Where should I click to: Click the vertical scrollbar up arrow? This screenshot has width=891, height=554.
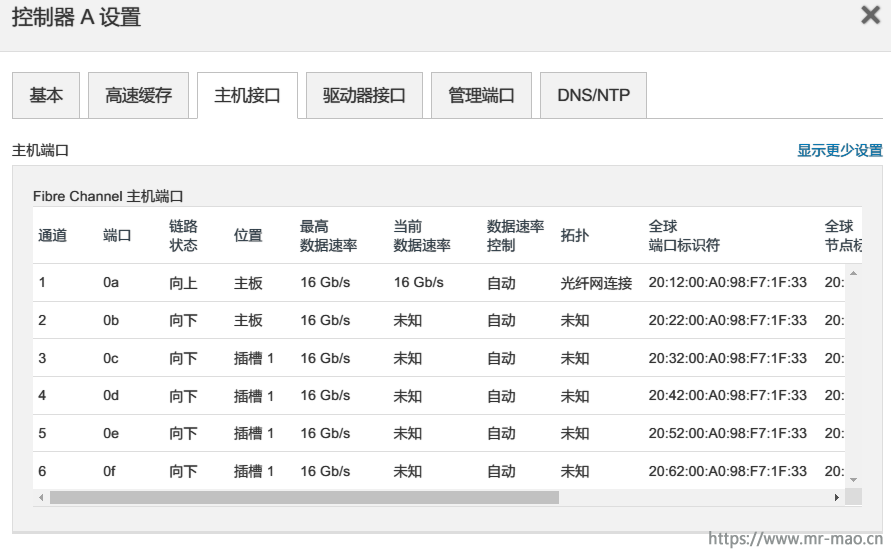[853, 273]
